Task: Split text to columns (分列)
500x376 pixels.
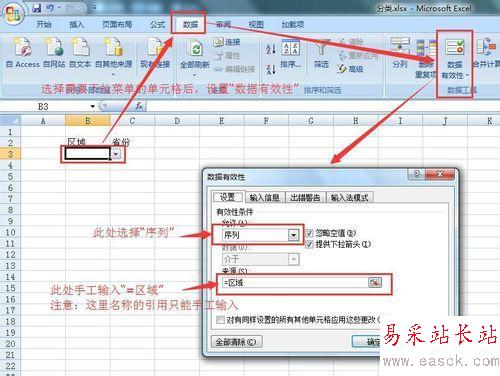Action: [x=400, y=53]
